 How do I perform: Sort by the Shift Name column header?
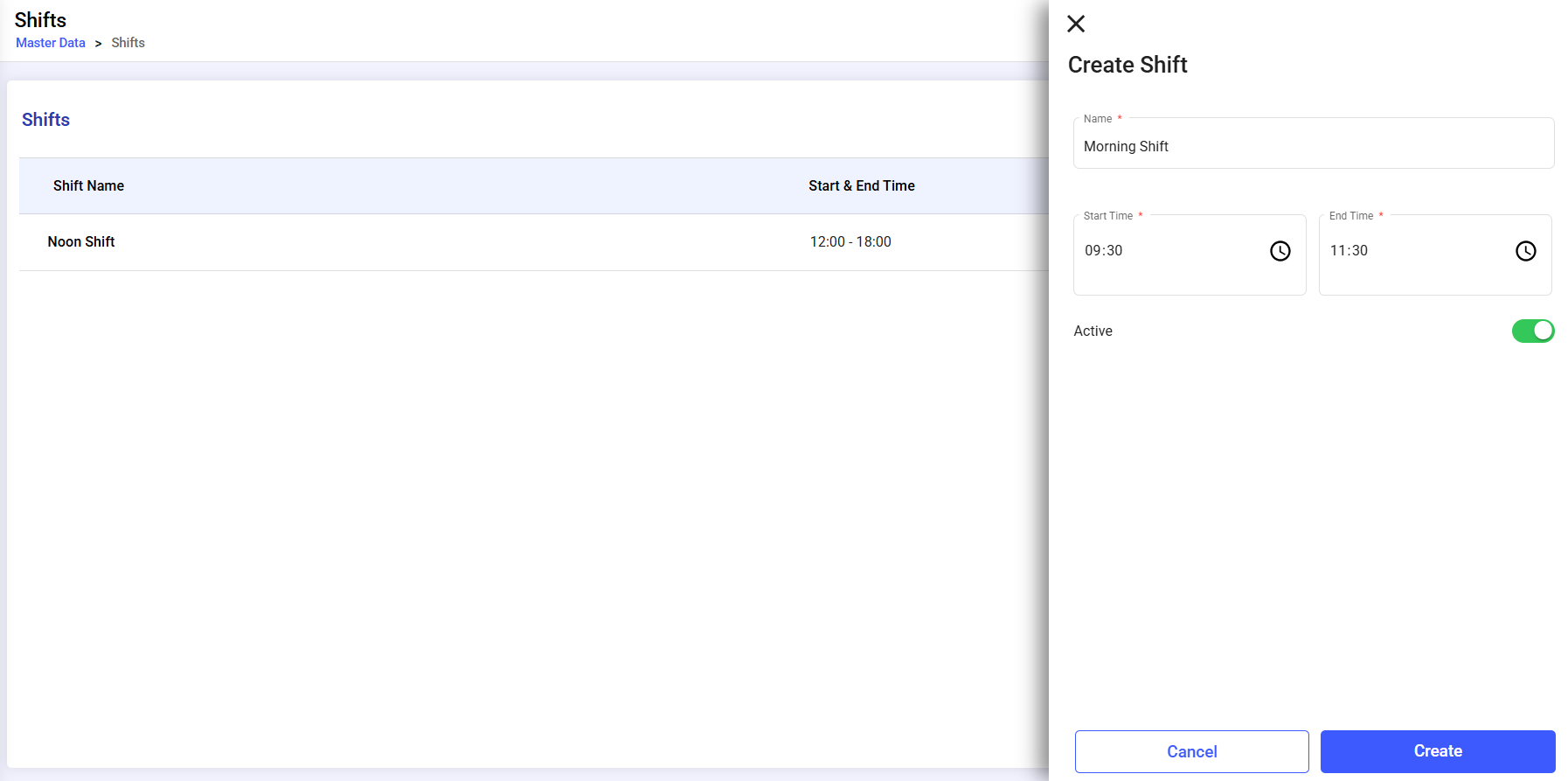coord(88,185)
